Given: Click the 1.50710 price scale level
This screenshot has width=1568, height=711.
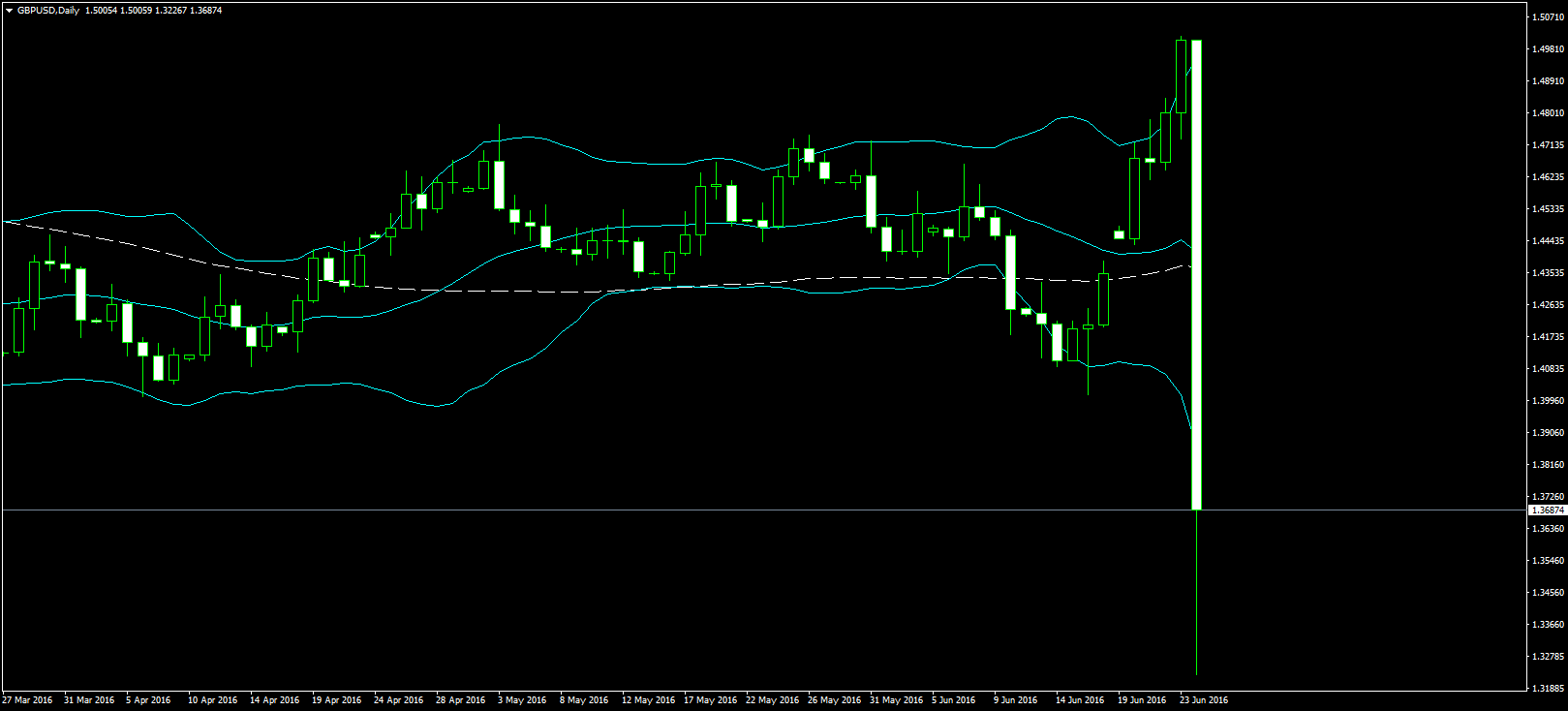Looking at the screenshot, I should tap(1547, 17).
